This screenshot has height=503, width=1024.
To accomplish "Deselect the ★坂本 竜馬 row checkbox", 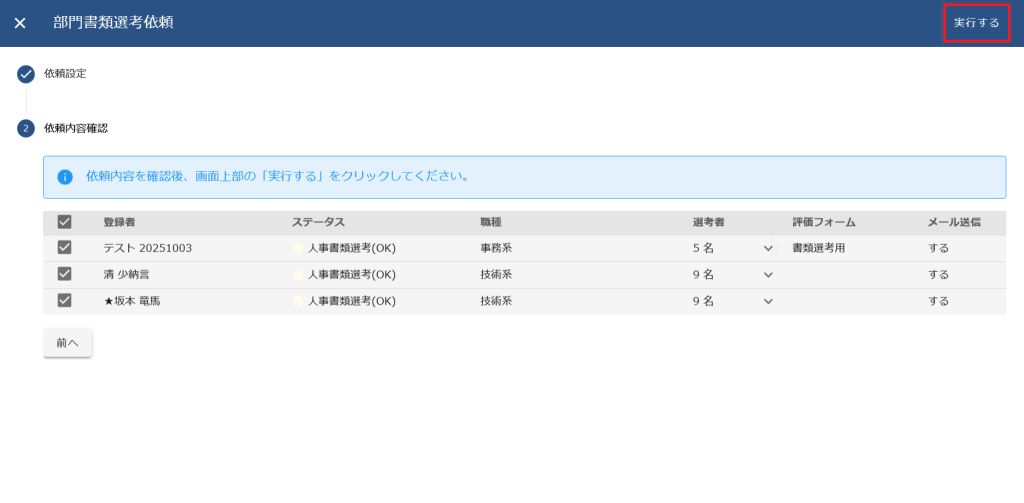I will tap(64, 301).
